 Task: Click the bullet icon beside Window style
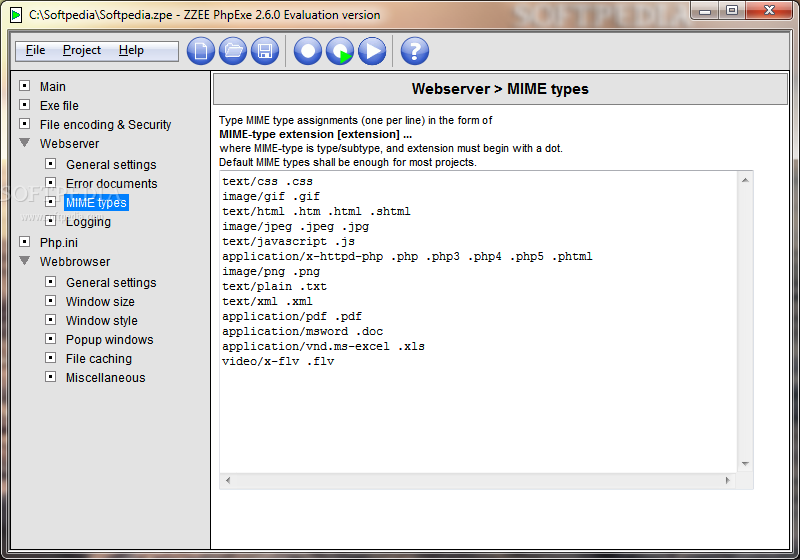51,320
